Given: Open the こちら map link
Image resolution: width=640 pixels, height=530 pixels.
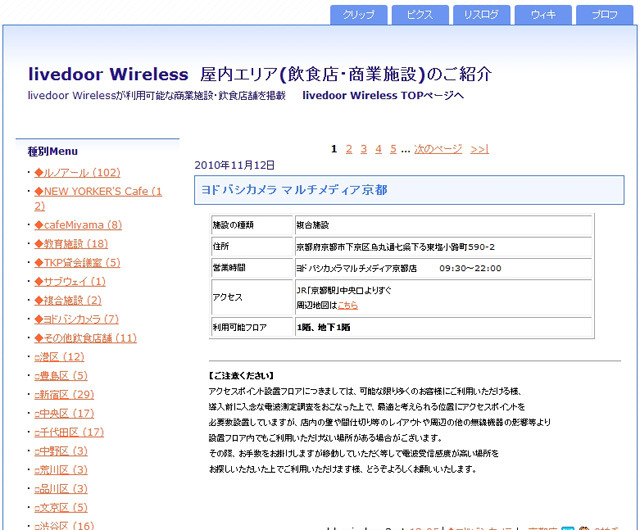Looking at the screenshot, I should click(x=348, y=305).
